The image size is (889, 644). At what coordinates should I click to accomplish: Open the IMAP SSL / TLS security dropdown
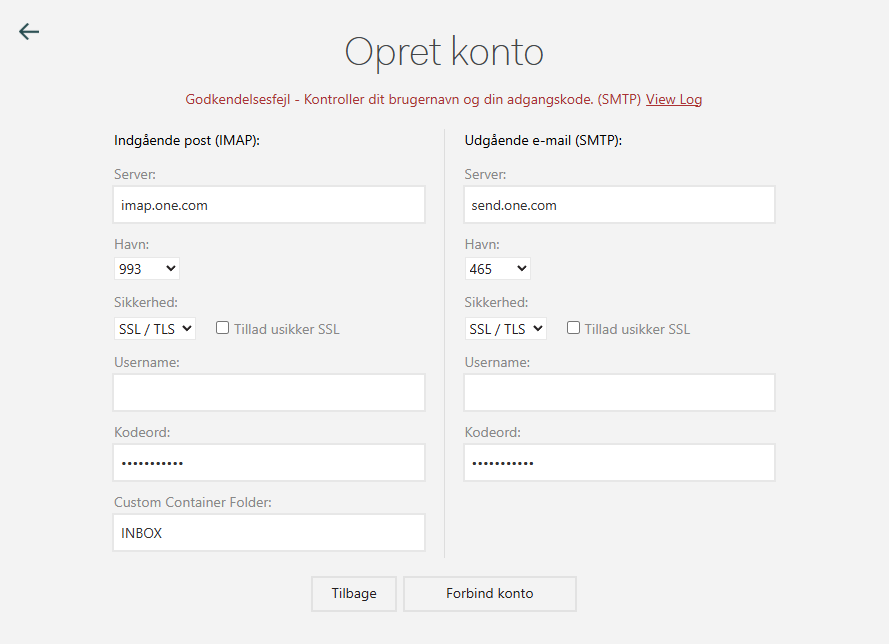click(x=155, y=329)
